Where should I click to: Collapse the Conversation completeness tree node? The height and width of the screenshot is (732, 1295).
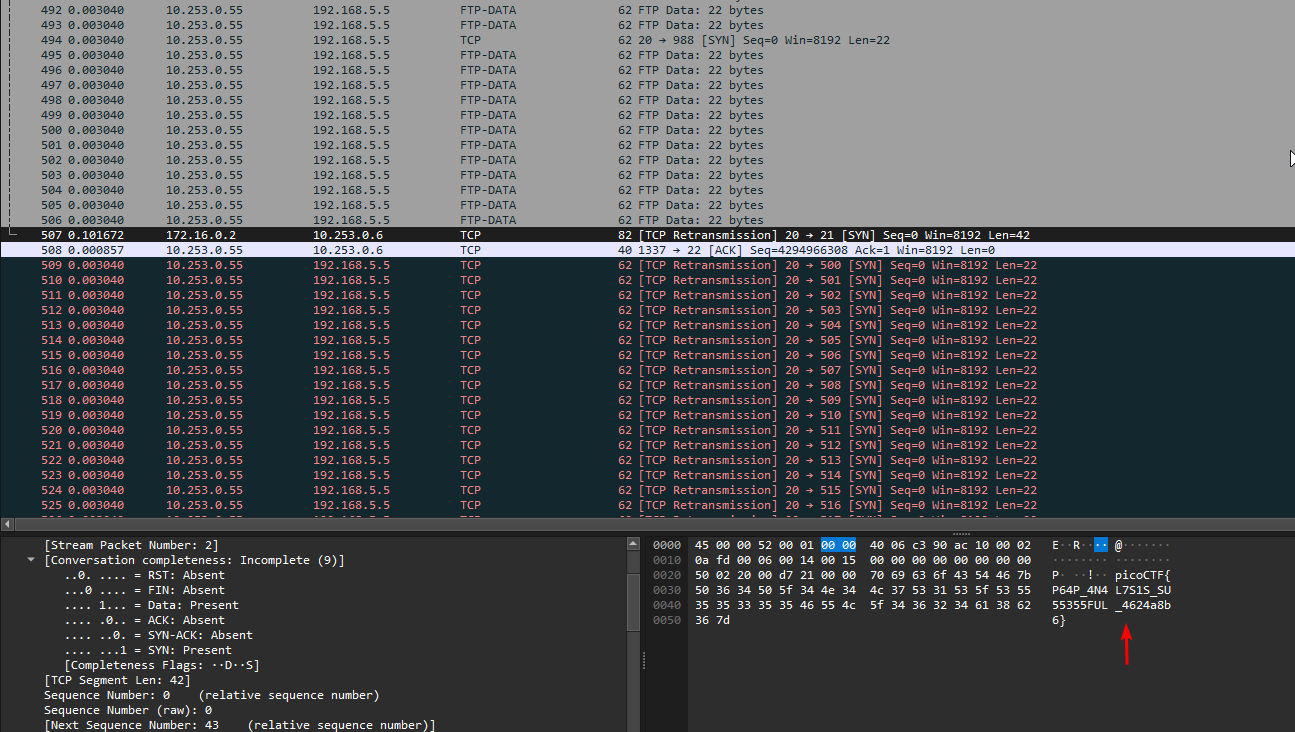[31, 560]
